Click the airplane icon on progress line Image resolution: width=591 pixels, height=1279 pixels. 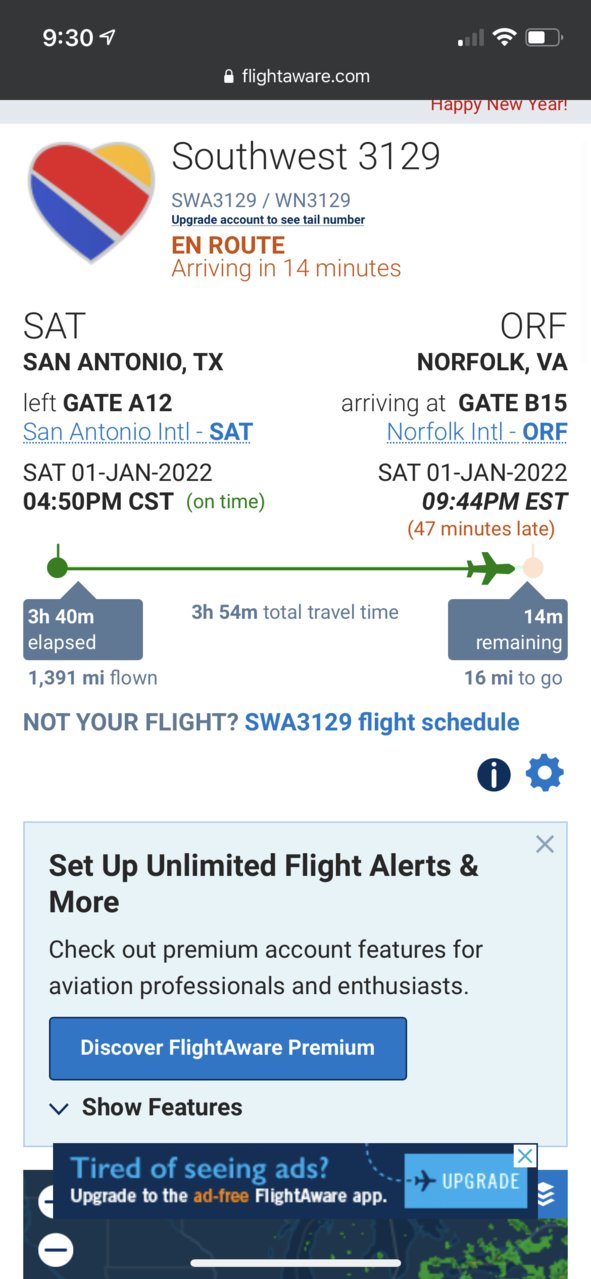[x=491, y=568]
